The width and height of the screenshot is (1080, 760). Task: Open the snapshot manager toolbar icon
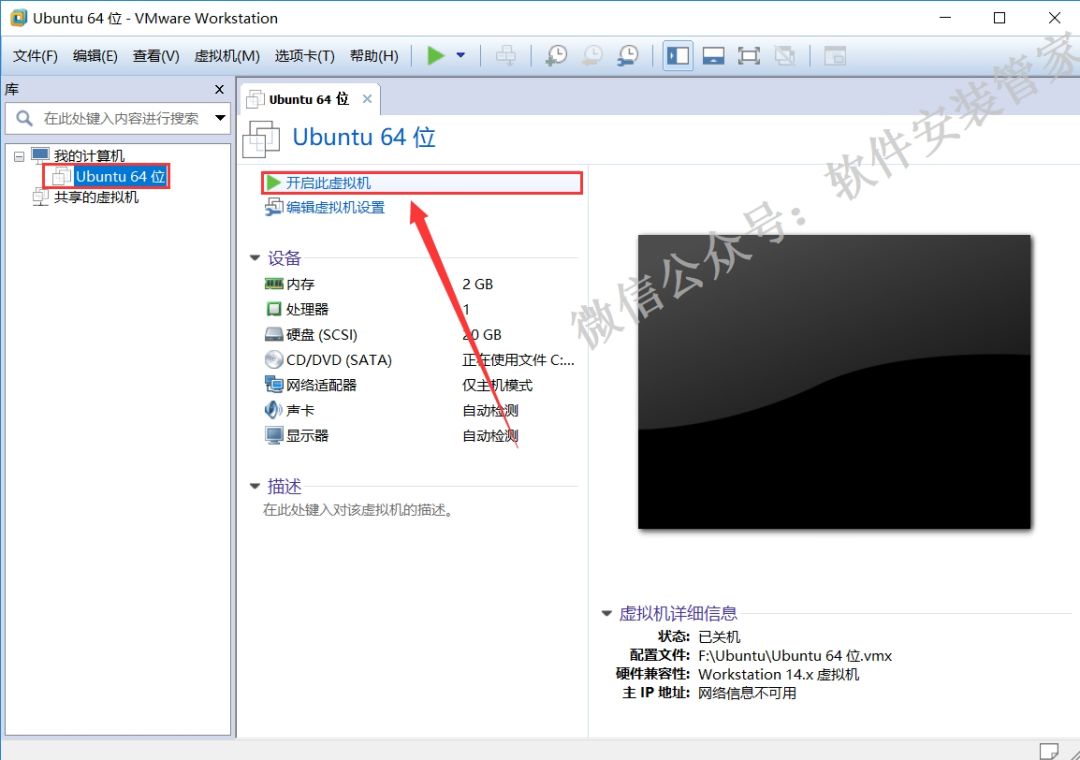(x=627, y=56)
